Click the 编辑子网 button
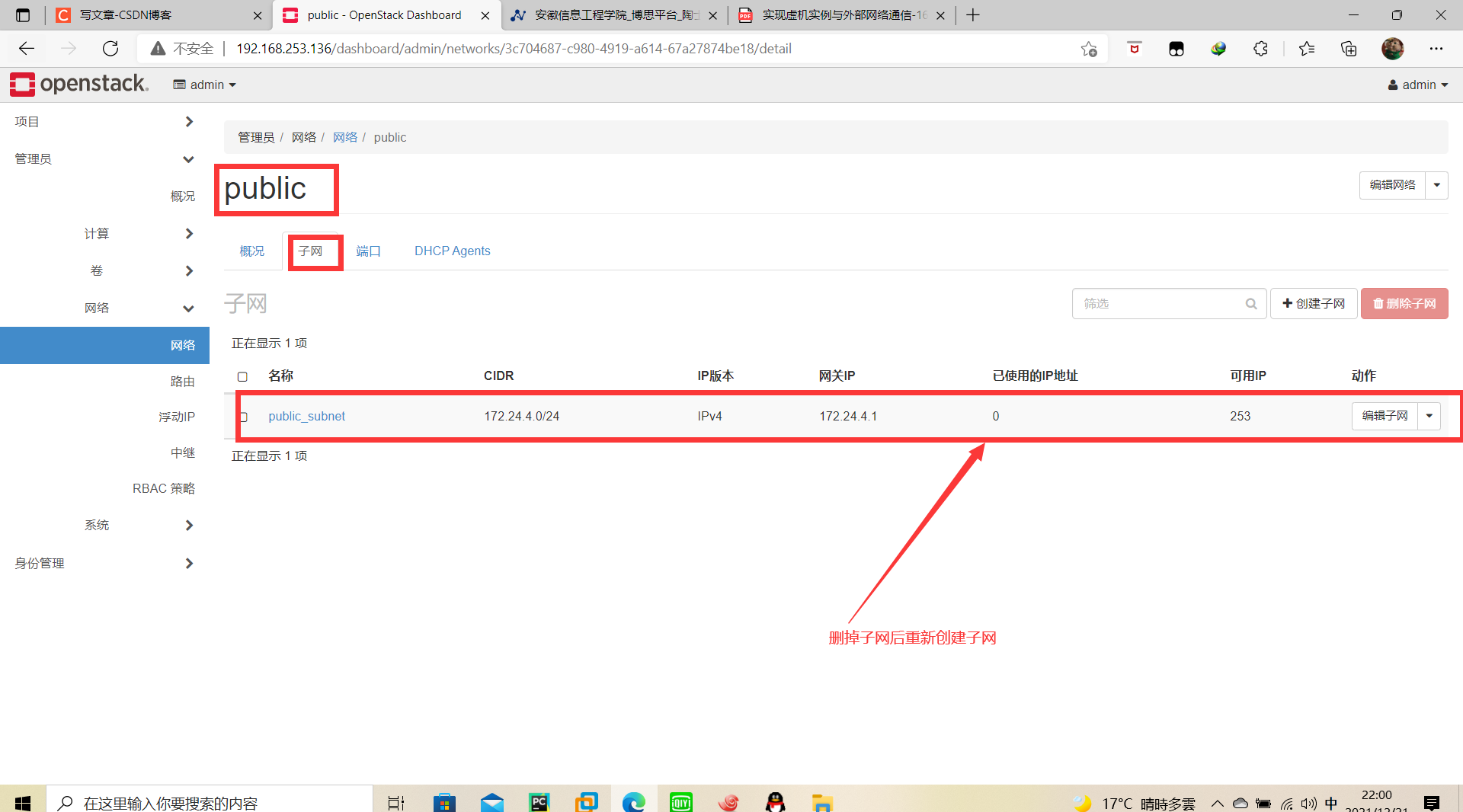1463x812 pixels. click(x=1385, y=416)
